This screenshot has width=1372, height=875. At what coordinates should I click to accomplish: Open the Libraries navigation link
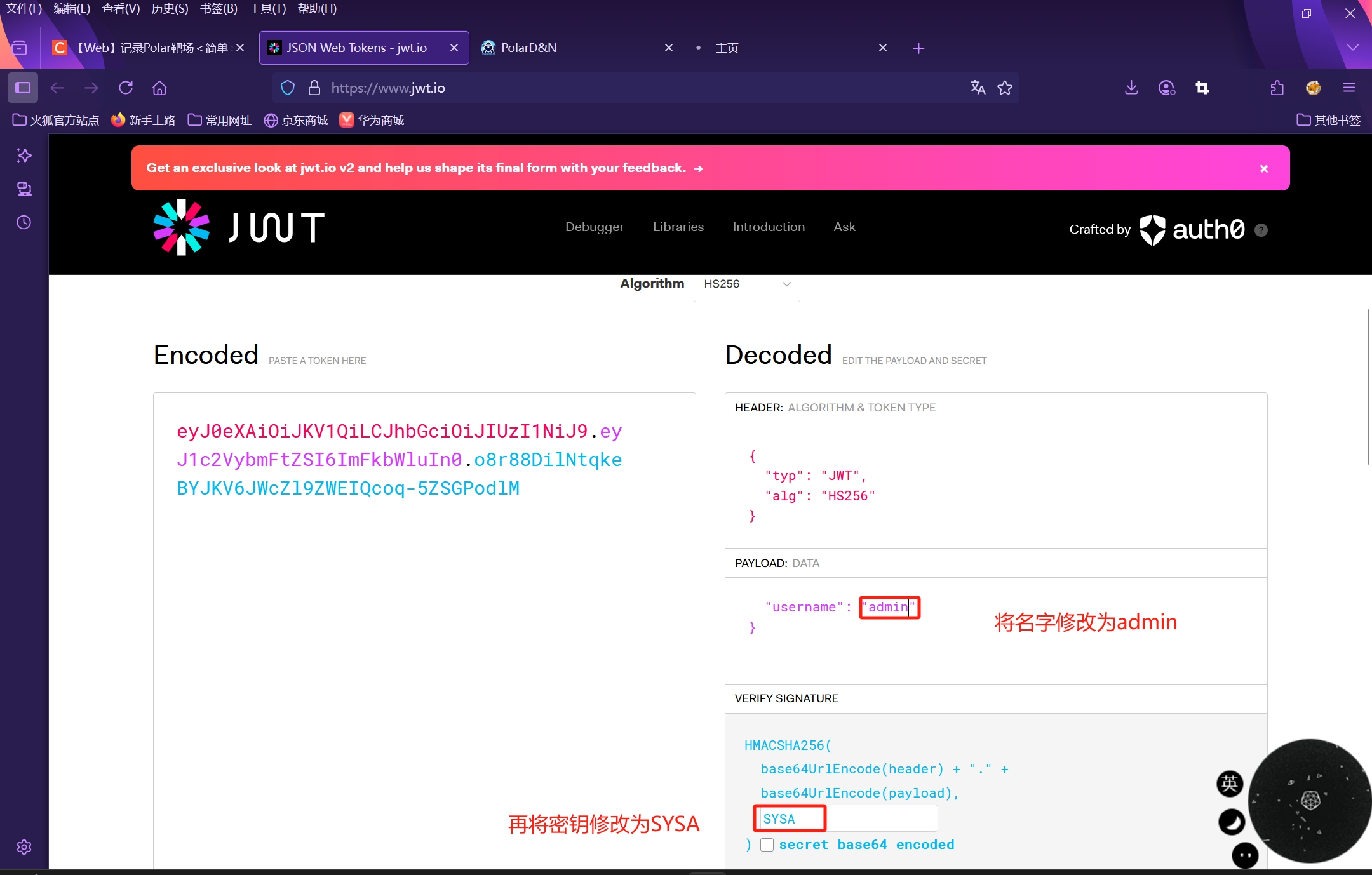pyautogui.click(x=678, y=227)
